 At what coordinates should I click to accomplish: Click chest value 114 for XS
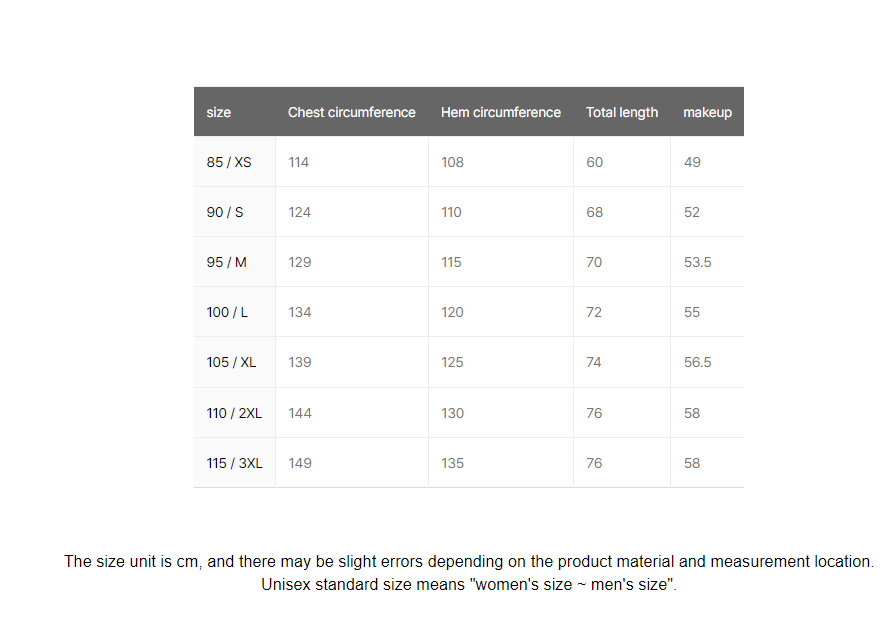(298, 162)
